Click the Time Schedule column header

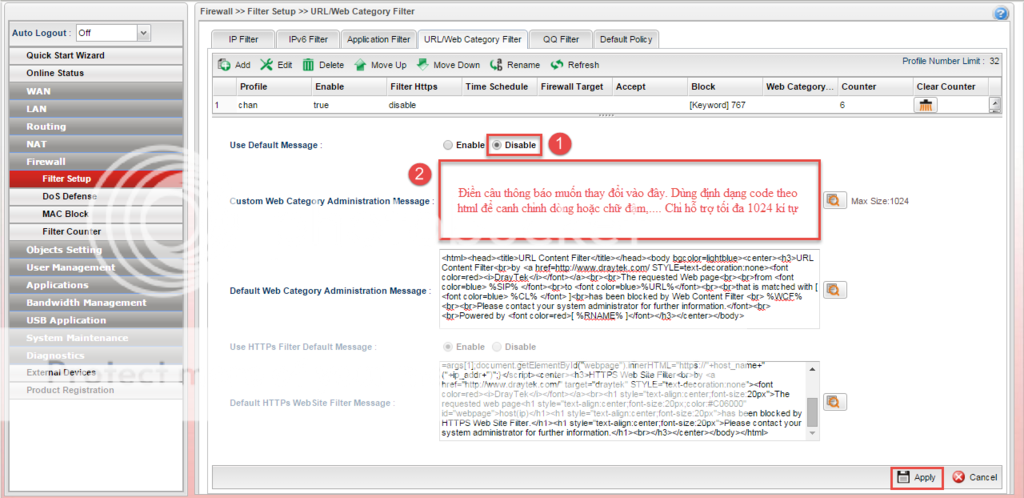tap(498, 86)
